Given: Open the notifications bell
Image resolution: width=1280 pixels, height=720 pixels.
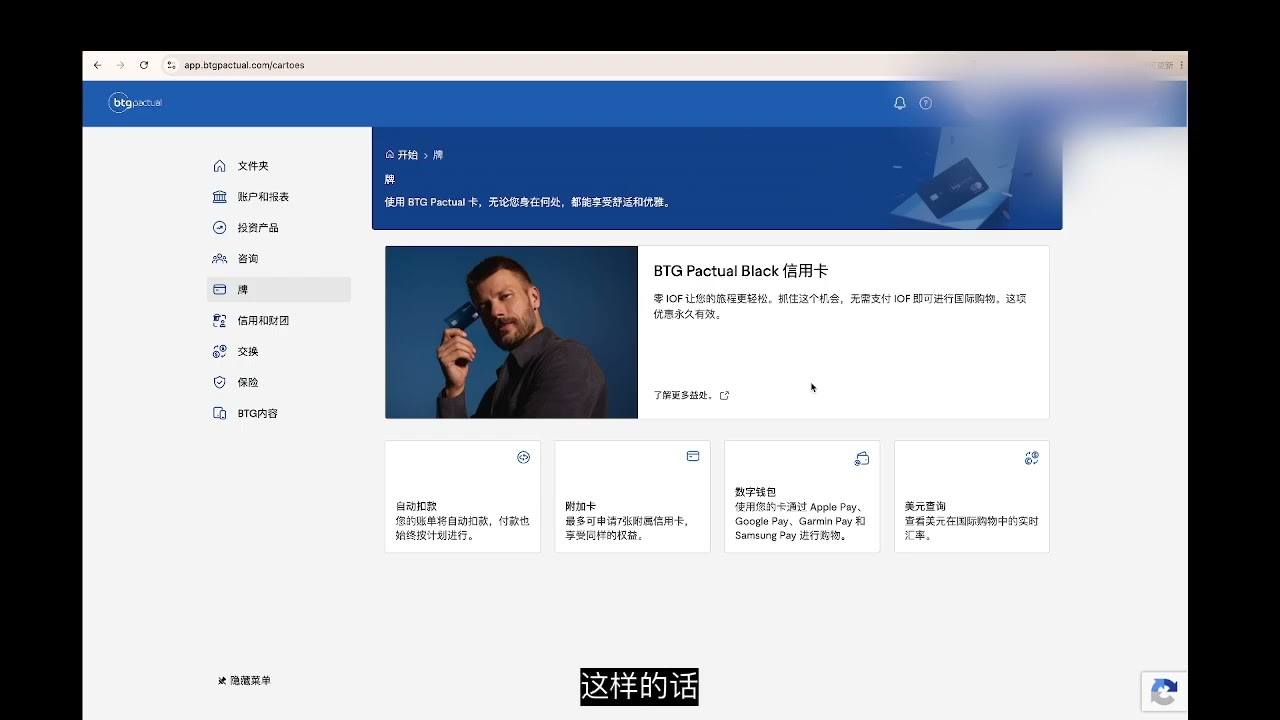Looking at the screenshot, I should [x=900, y=103].
